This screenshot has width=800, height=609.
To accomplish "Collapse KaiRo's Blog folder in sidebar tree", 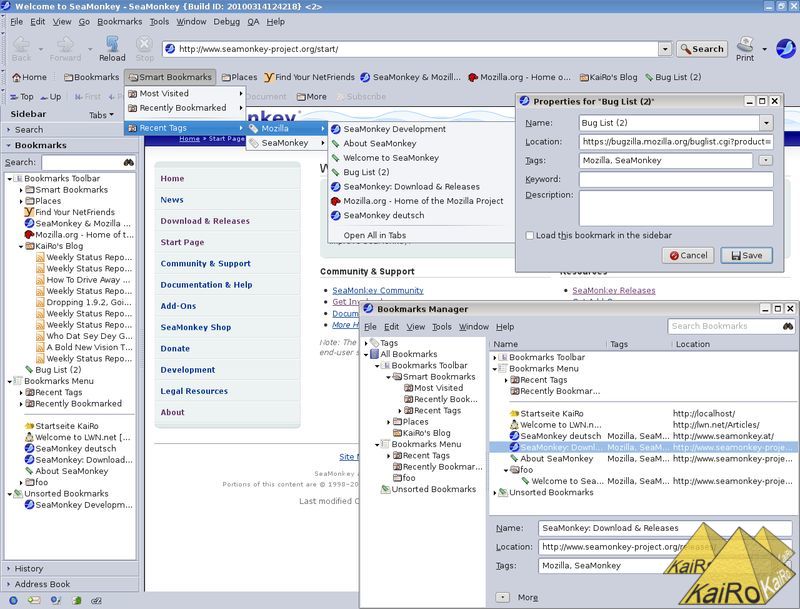I will click(21, 246).
